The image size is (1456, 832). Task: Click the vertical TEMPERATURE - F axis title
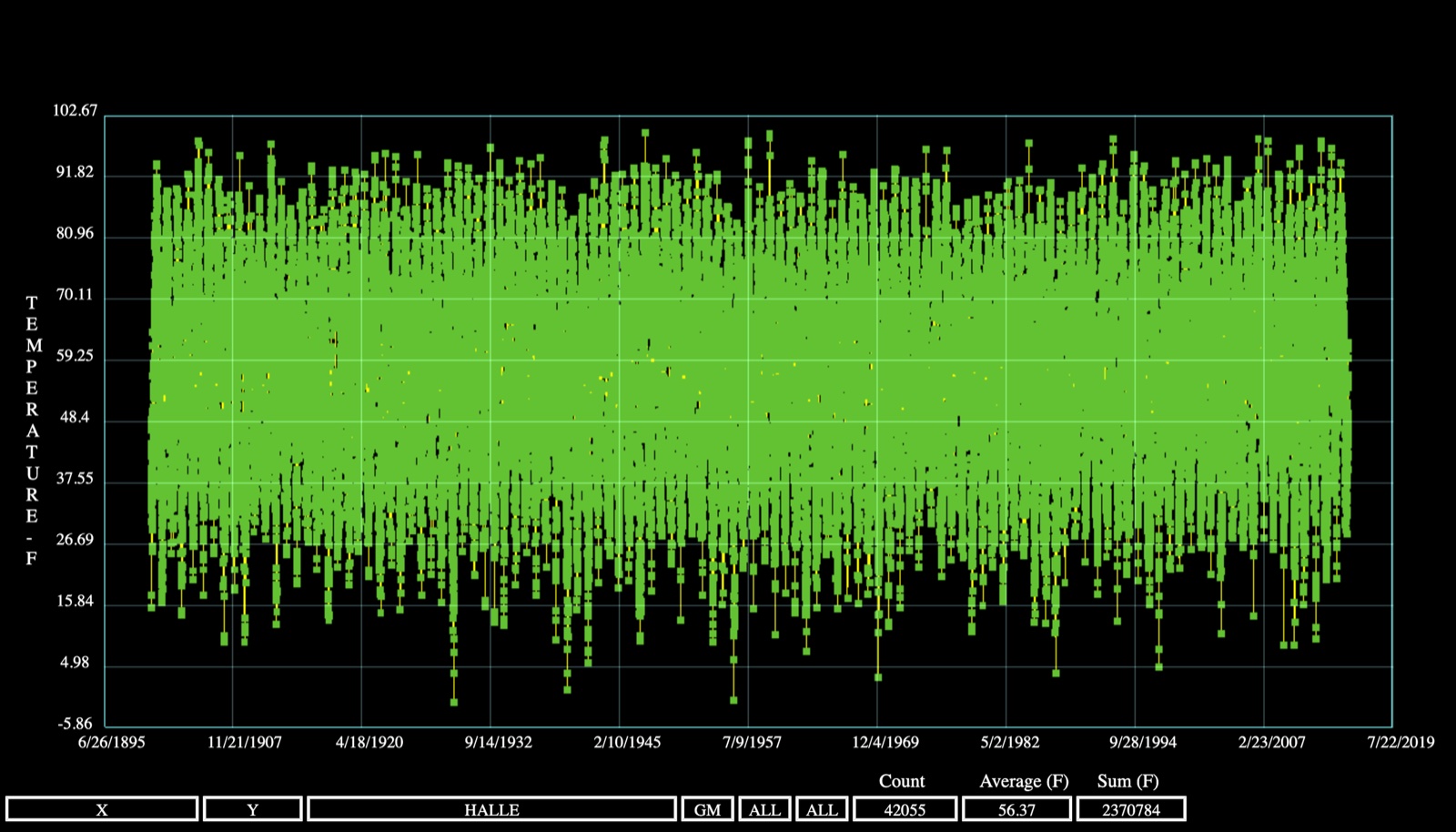click(33, 431)
